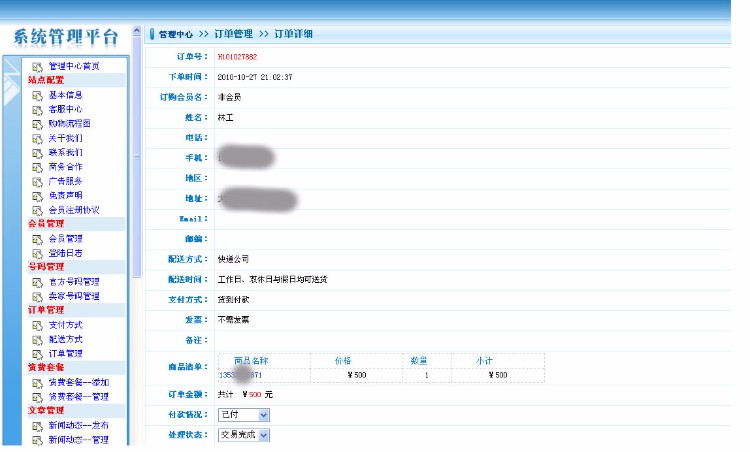Click the icon next to 关于我们
750x452 pixels.
[37, 139]
